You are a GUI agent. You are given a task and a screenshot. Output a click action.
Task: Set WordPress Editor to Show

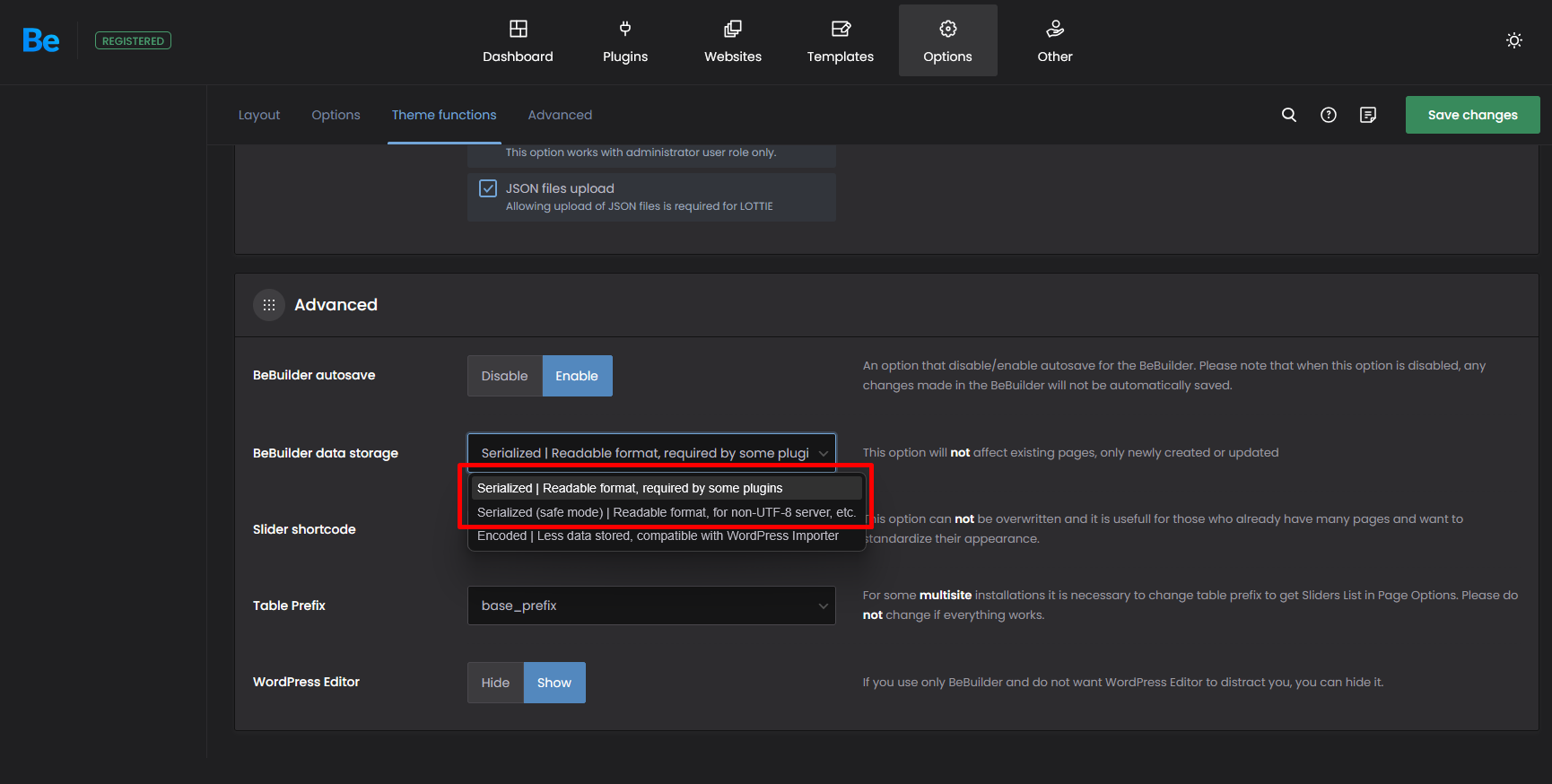554,683
